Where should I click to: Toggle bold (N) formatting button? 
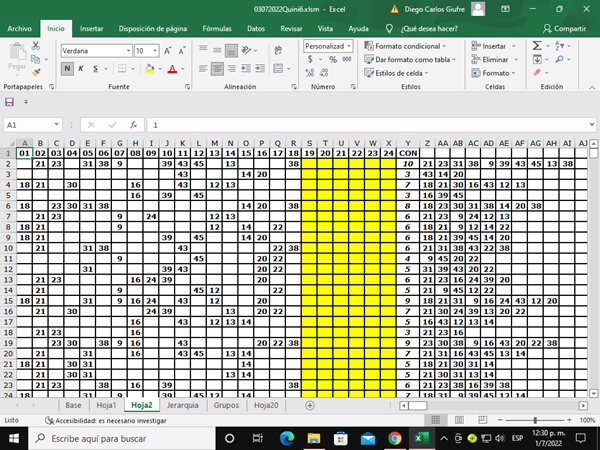pos(67,69)
